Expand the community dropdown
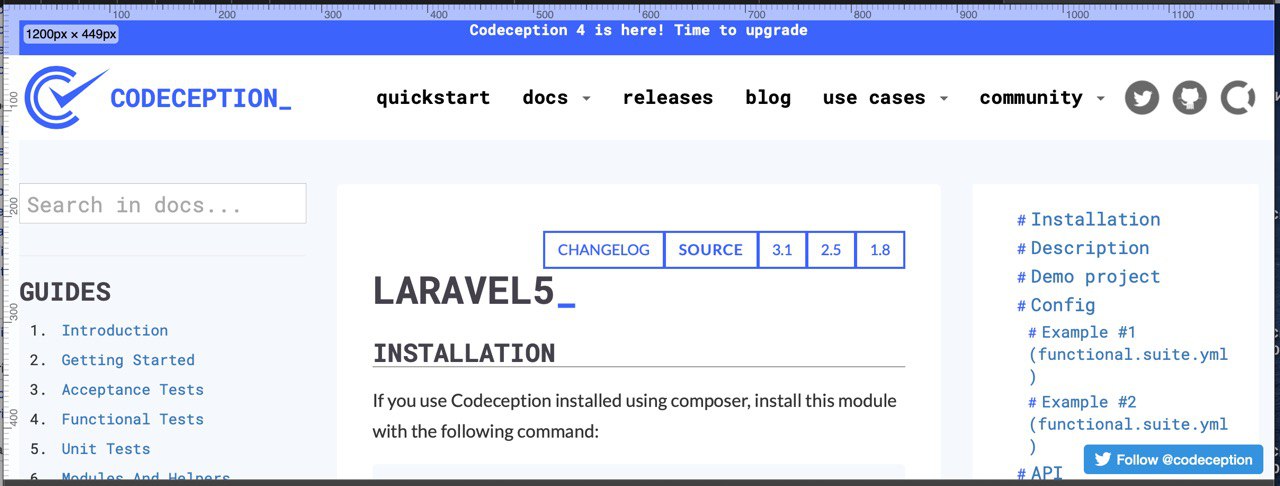 pyautogui.click(x=1042, y=98)
